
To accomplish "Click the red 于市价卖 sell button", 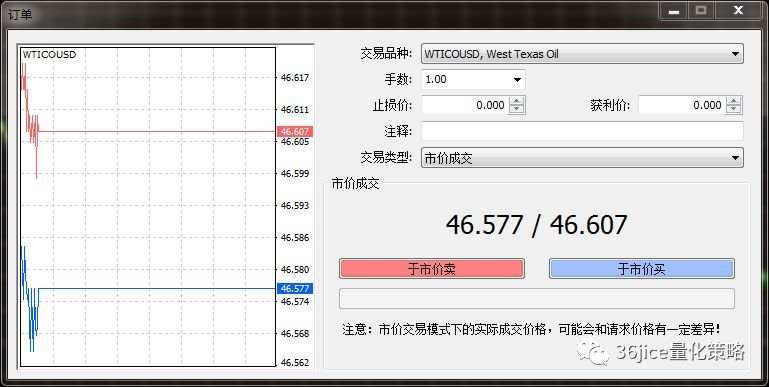I will tap(432, 269).
